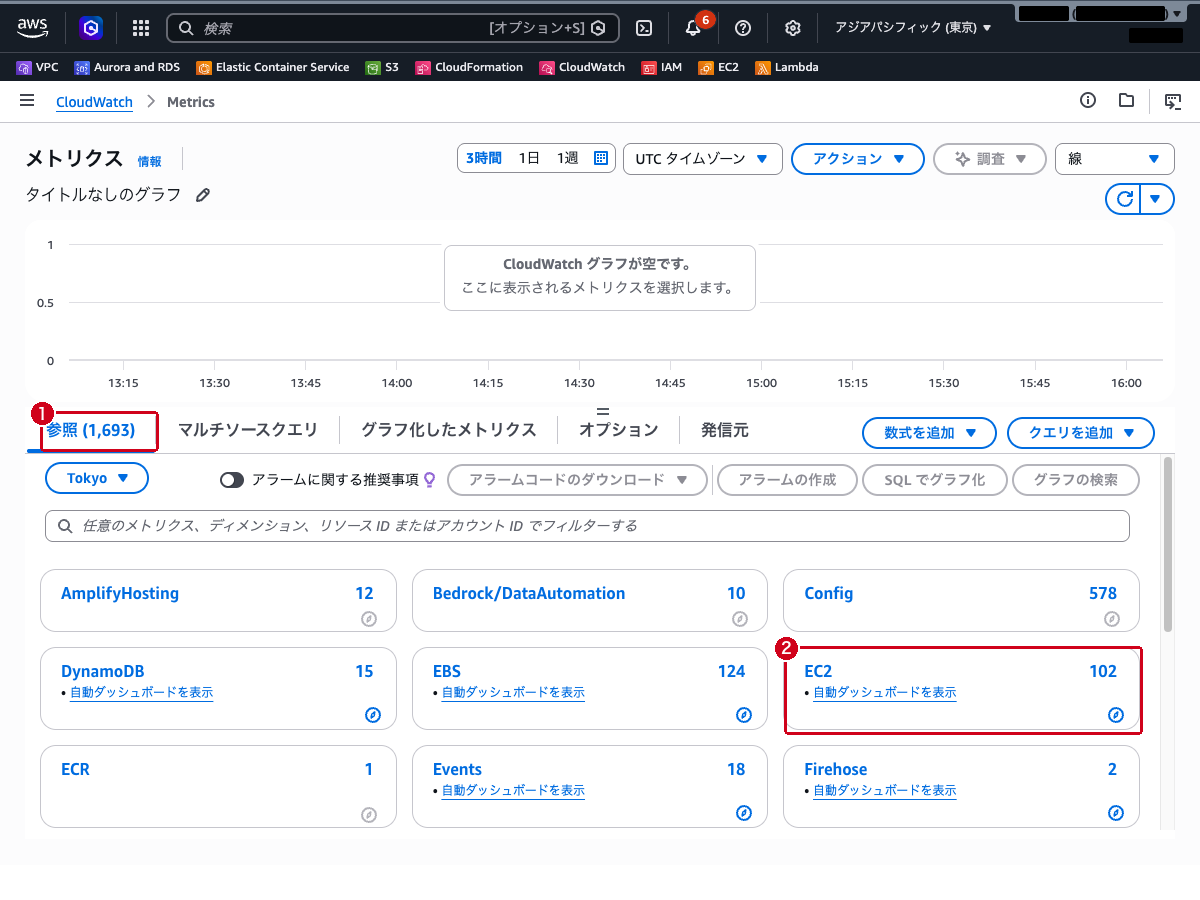Click compass icon on DynamoDB card
Image resolution: width=1200 pixels, height=900 pixels.
(372, 715)
